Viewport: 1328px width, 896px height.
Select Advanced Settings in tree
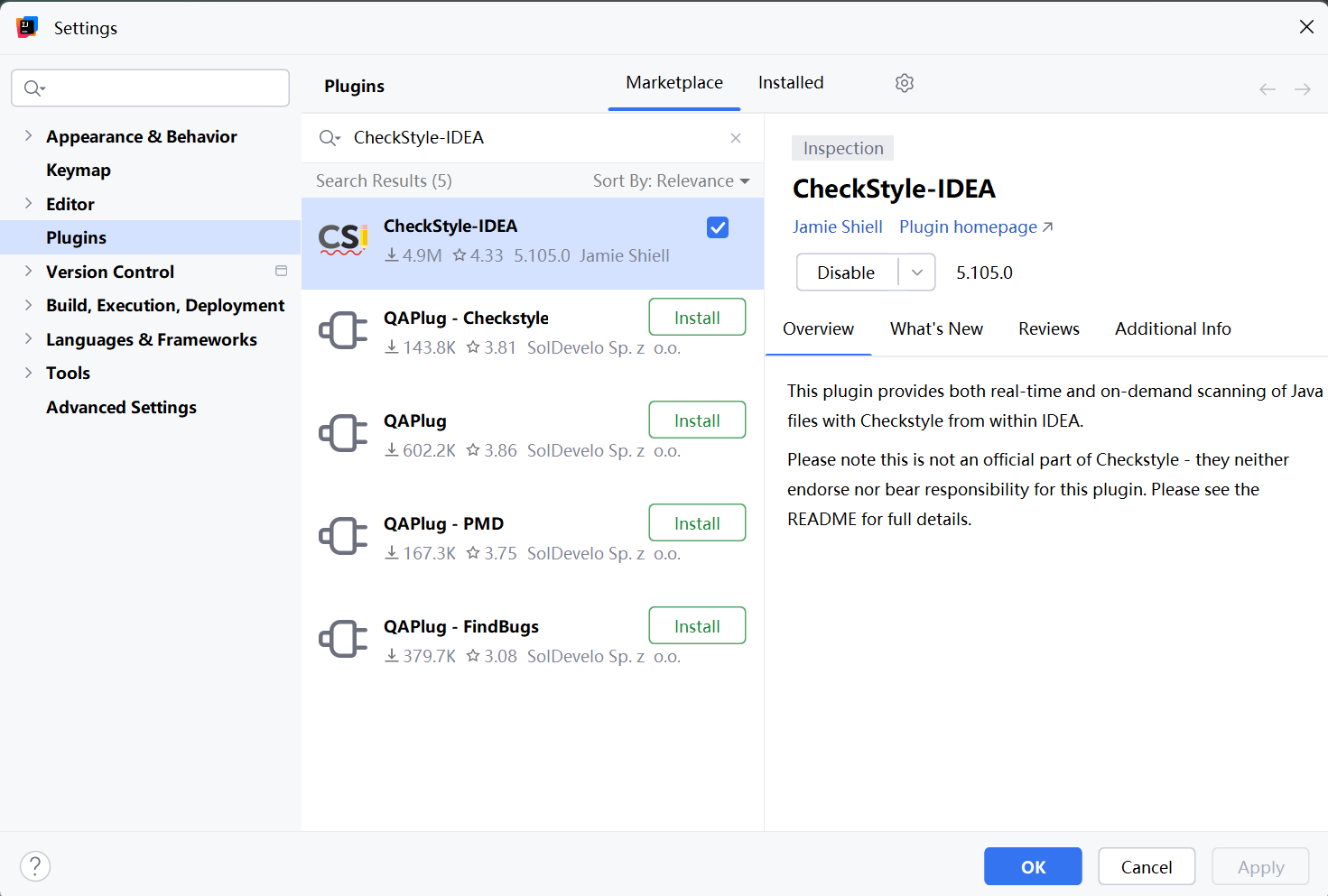click(x=121, y=407)
